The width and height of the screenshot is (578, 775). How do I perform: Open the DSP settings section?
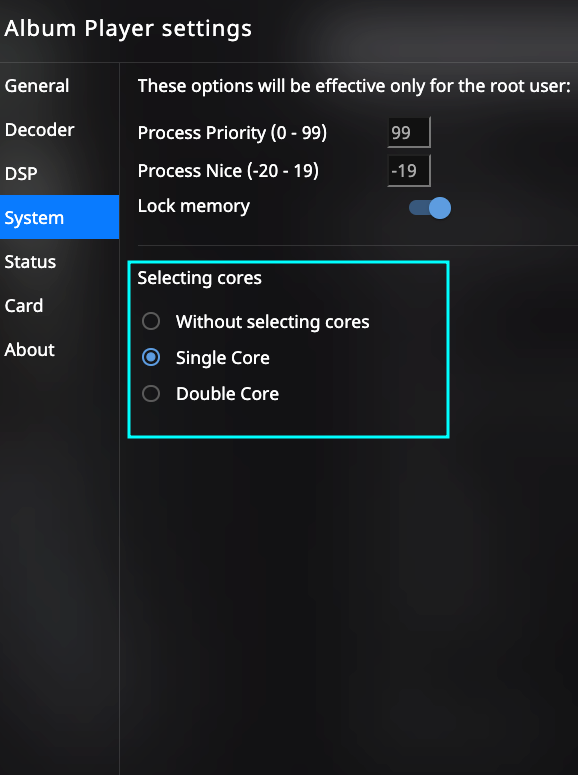[x=59, y=173]
